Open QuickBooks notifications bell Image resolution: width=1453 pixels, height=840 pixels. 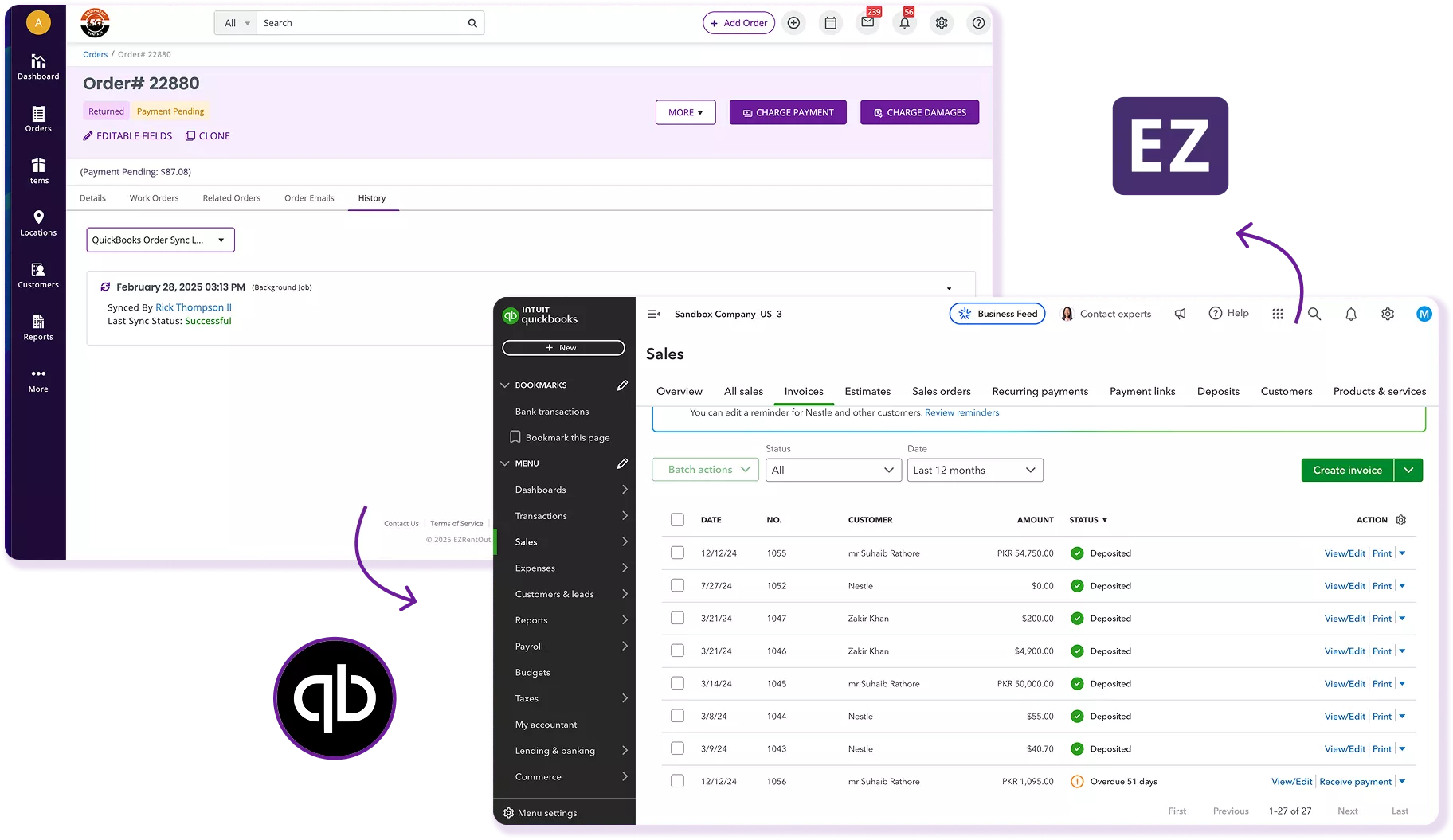(1351, 314)
